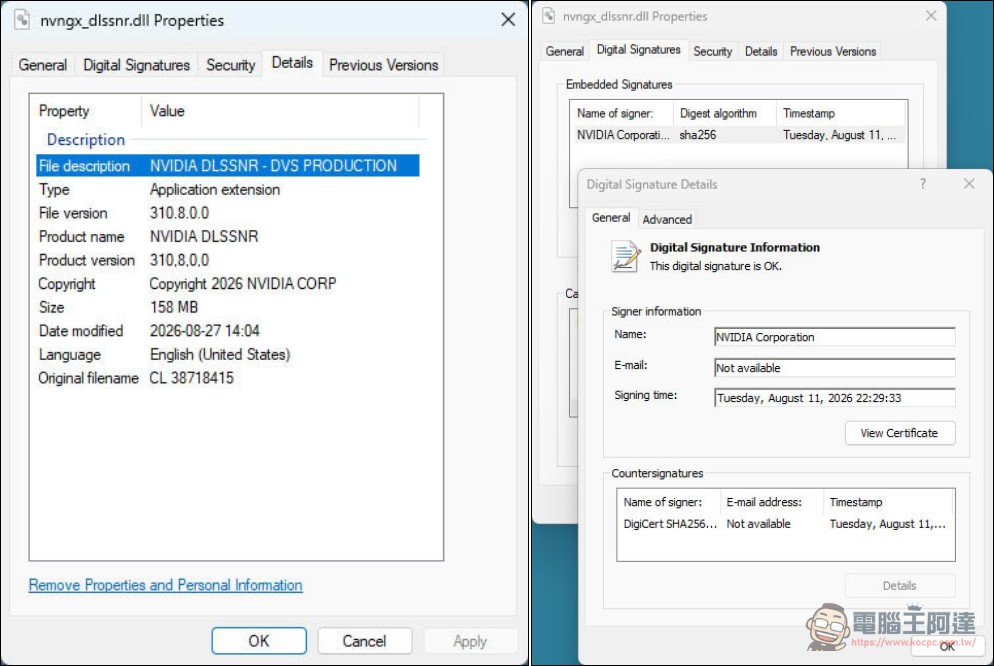Click OK in left Properties window
994x666 pixels.
pyautogui.click(x=259, y=641)
